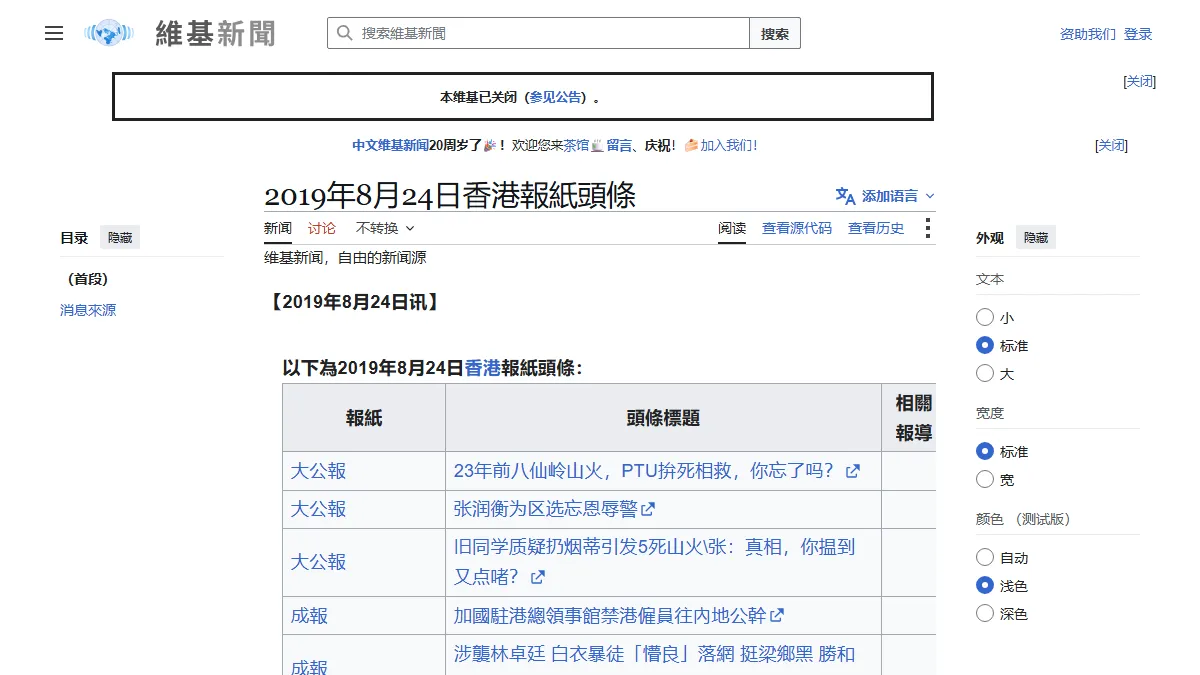Open the 茶馆 link in banner

pos(577,145)
